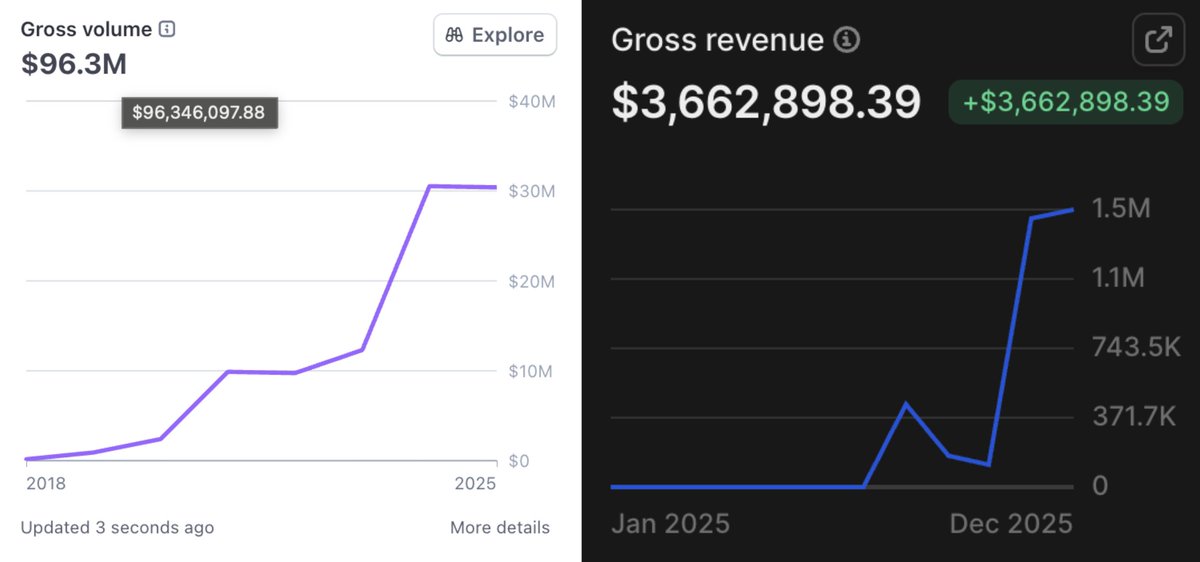Click the Dec 2025 axis label

click(1010, 523)
